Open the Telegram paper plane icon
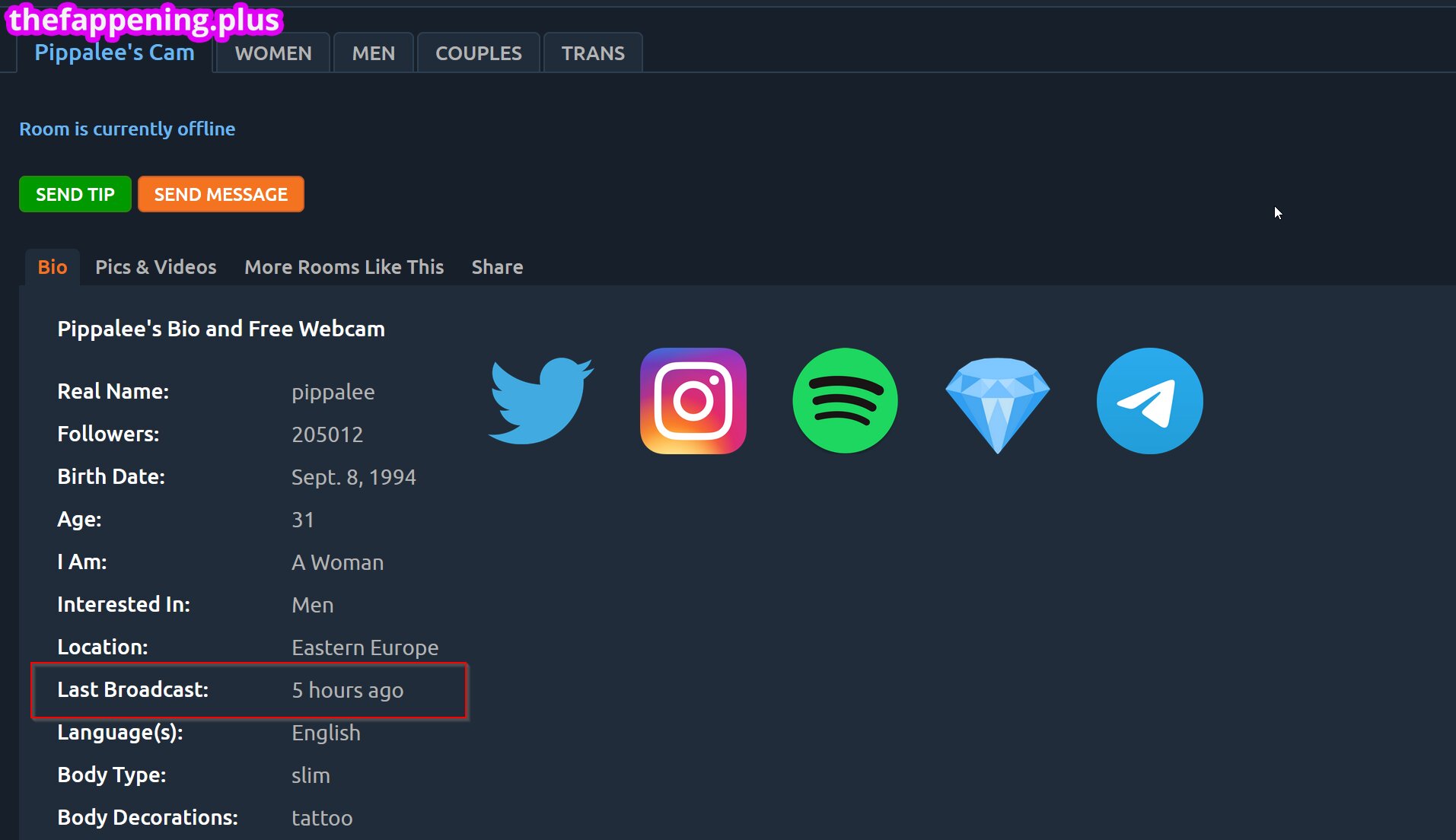This screenshot has width=1456, height=840. point(1149,401)
